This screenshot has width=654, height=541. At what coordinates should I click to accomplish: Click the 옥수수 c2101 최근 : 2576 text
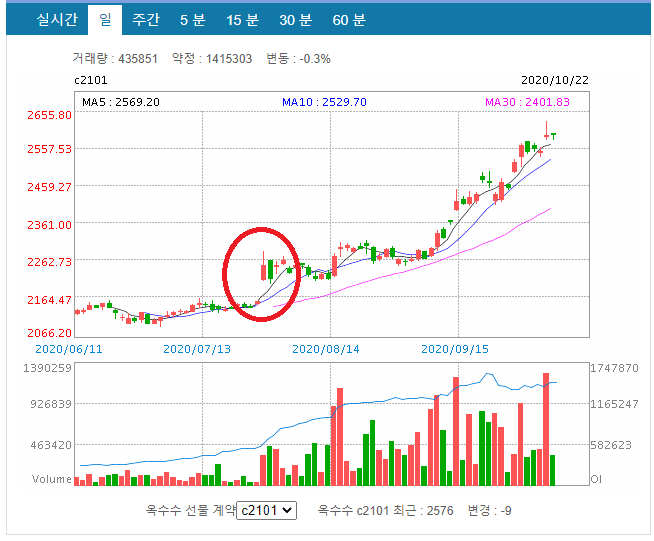[385, 511]
